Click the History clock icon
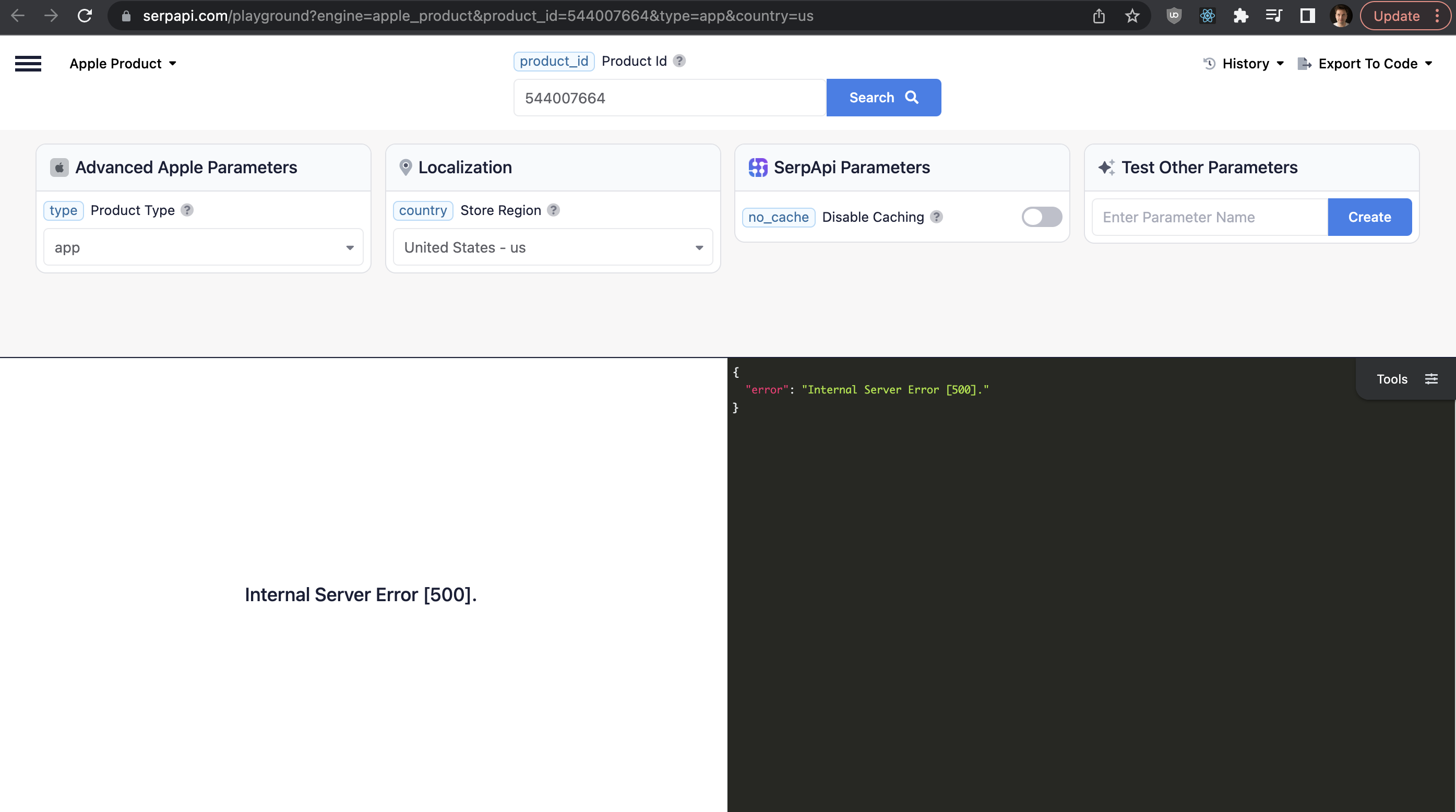Image resolution: width=1456 pixels, height=812 pixels. click(1209, 63)
